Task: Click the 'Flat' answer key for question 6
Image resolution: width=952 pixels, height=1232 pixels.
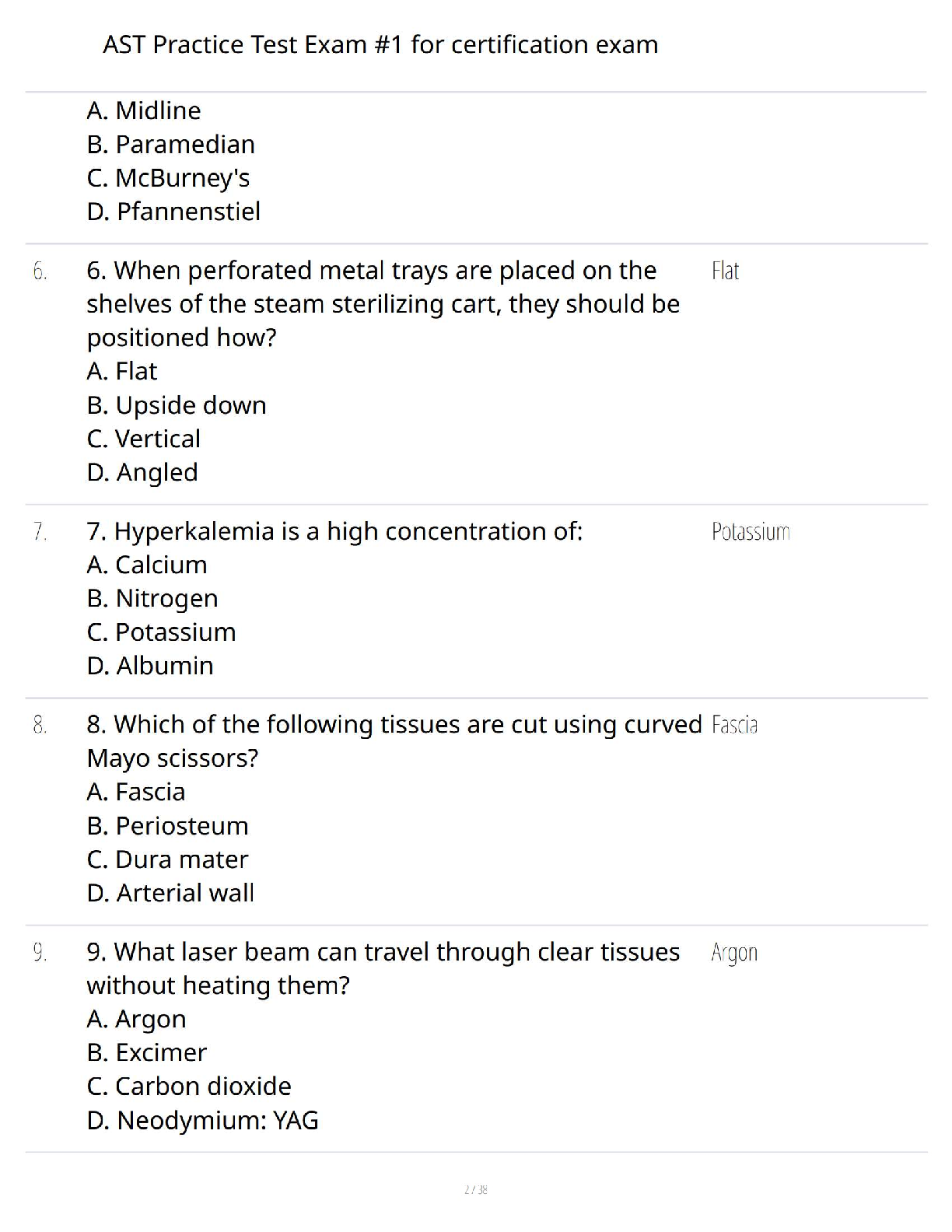Action: click(725, 271)
